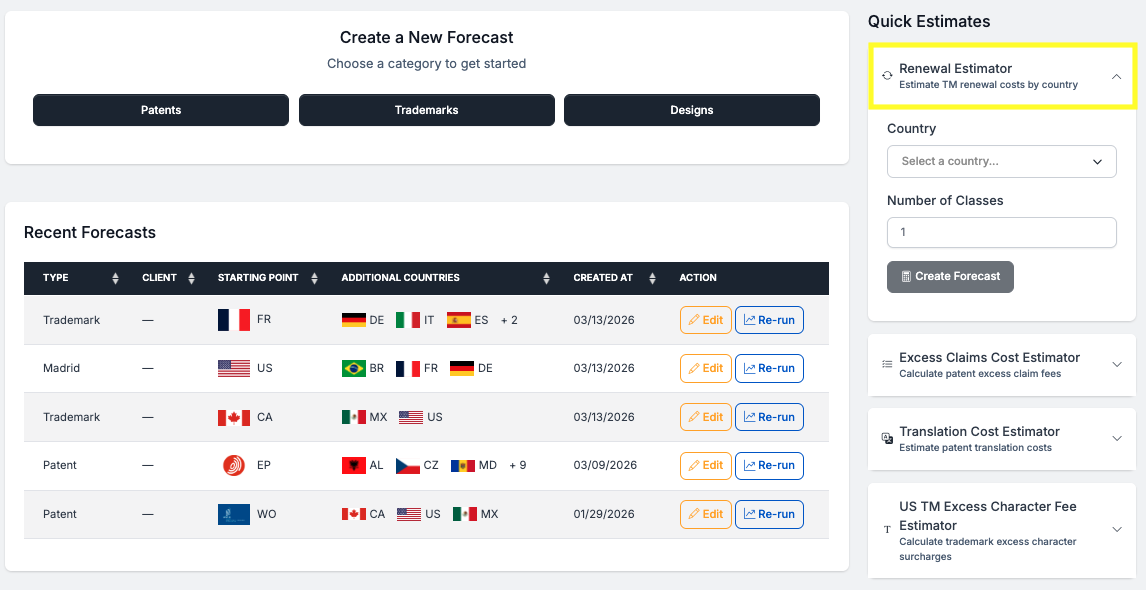Sort forecasts by Created At column
This screenshot has height=590, width=1146.
(x=652, y=278)
